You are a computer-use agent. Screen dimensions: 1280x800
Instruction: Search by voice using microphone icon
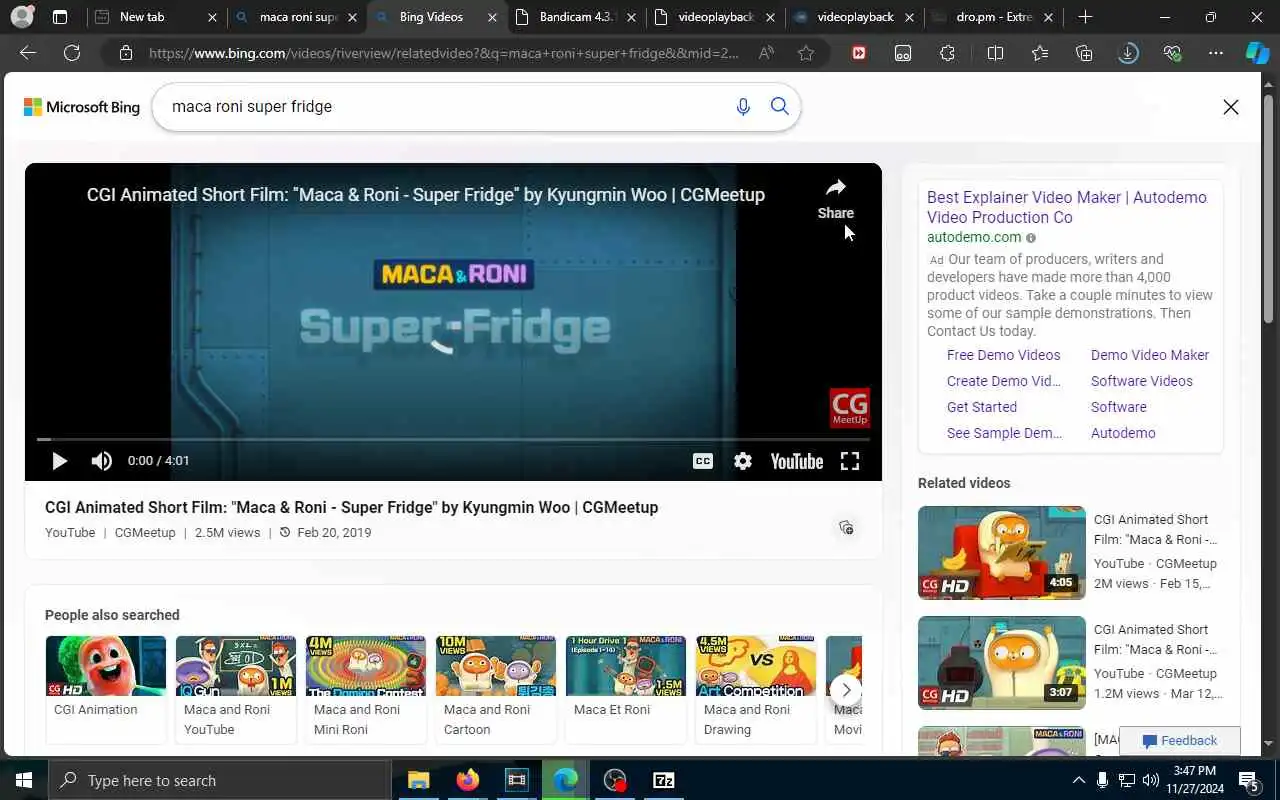coord(743,107)
